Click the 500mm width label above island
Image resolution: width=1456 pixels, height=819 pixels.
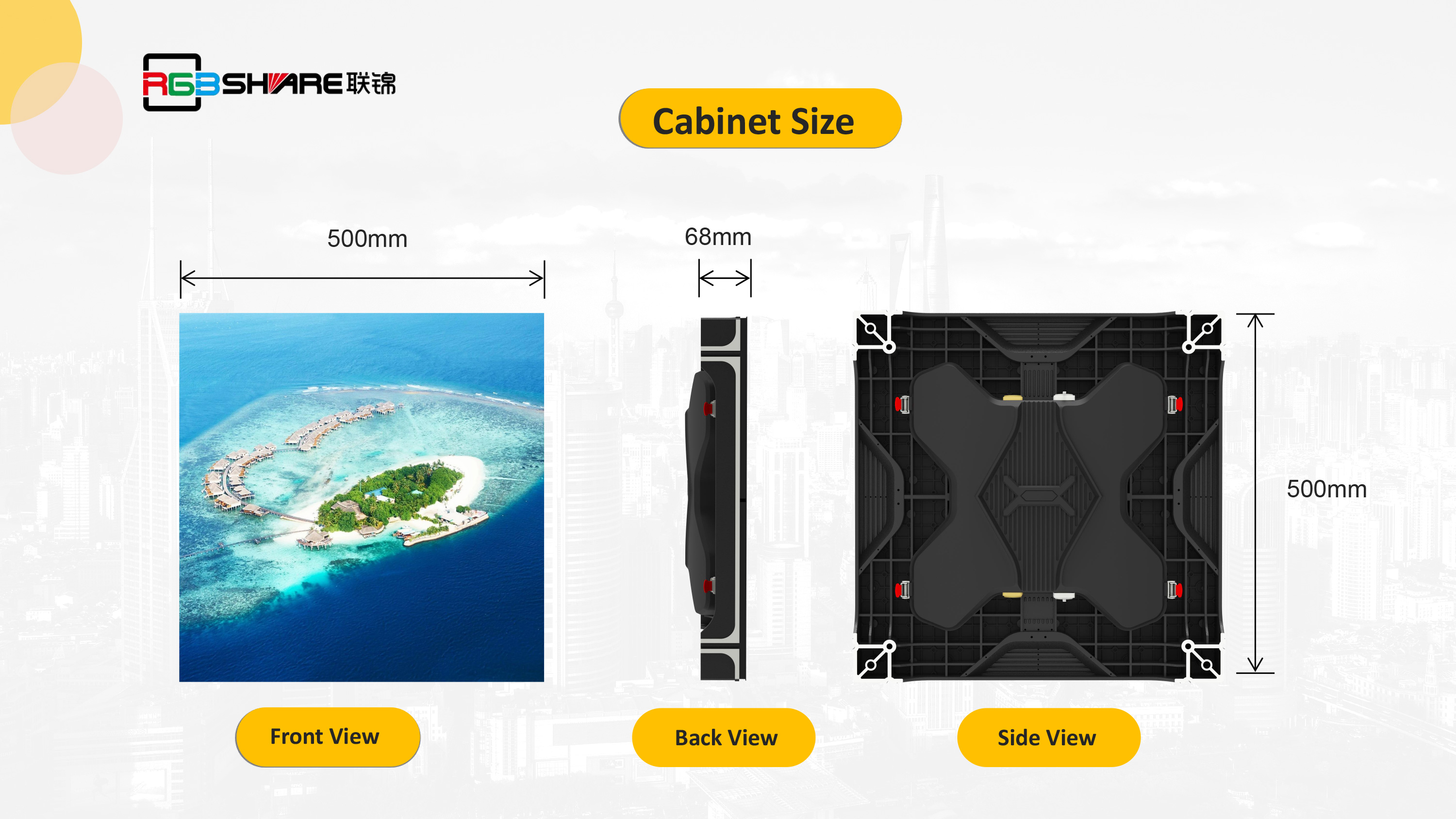pyautogui.click(x=367, y=239)
